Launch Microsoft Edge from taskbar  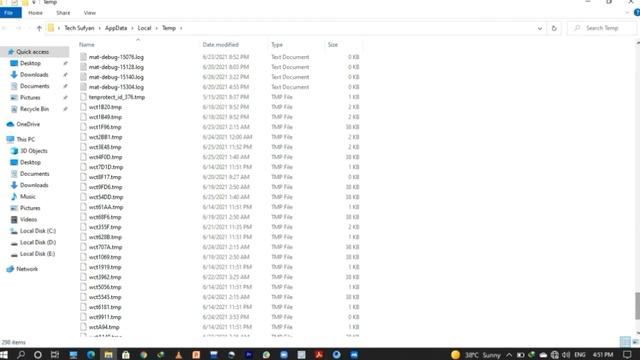point(91,355)
